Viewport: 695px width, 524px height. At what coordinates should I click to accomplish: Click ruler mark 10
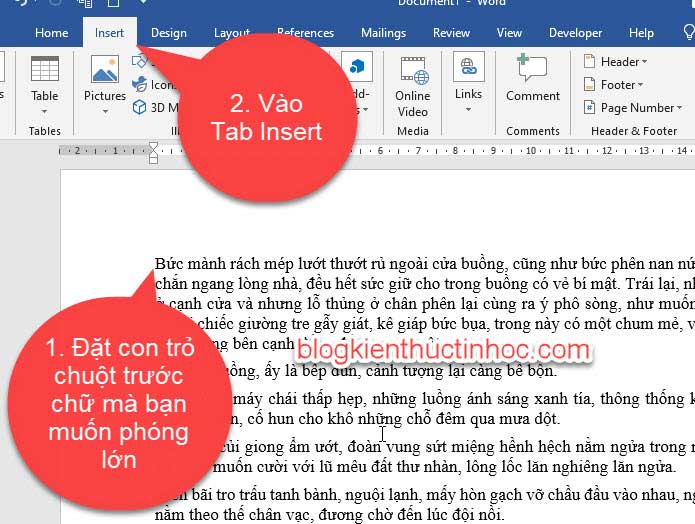[531, 151]
